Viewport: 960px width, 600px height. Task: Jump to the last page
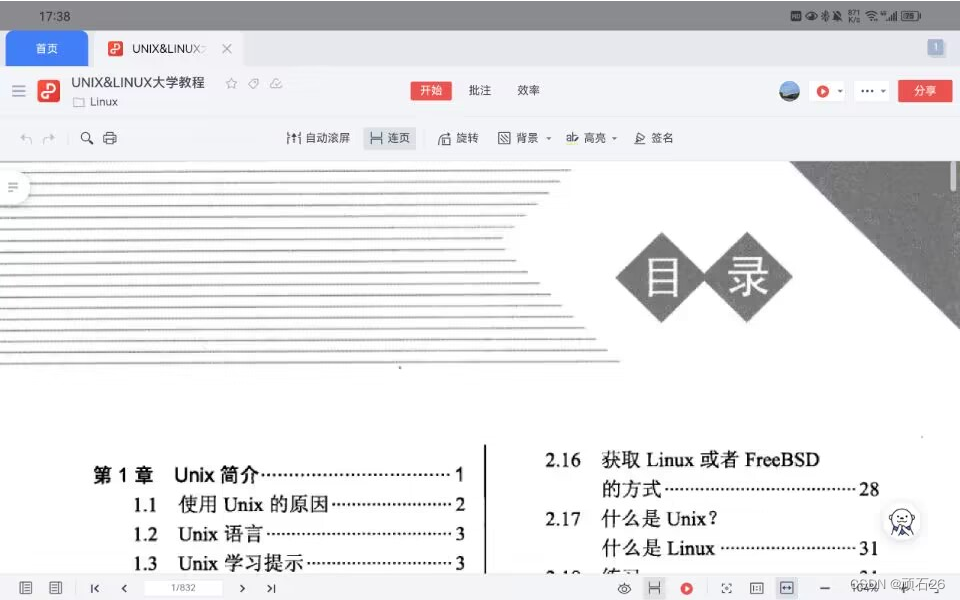271,588
